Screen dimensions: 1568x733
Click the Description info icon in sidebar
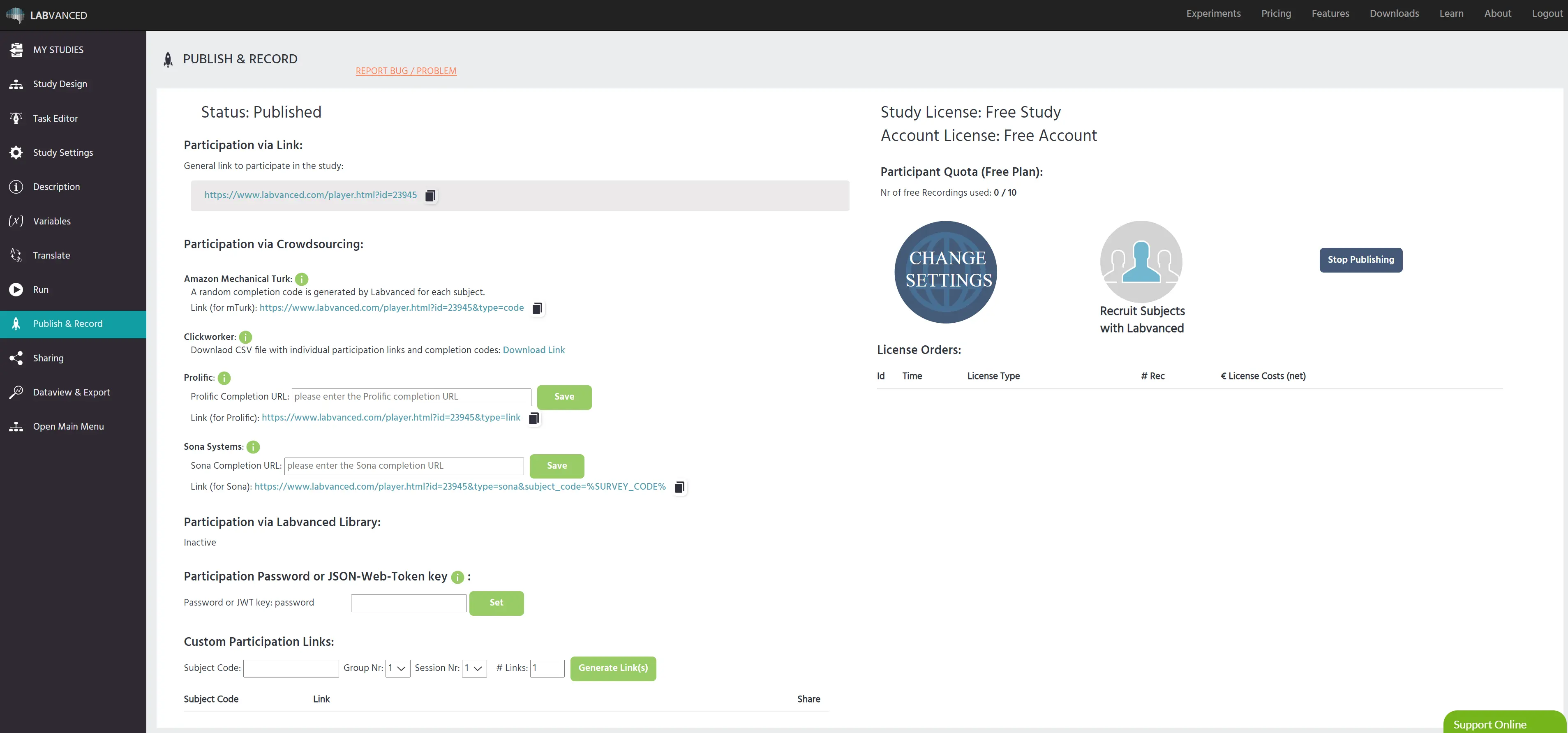tap(16, 186)
